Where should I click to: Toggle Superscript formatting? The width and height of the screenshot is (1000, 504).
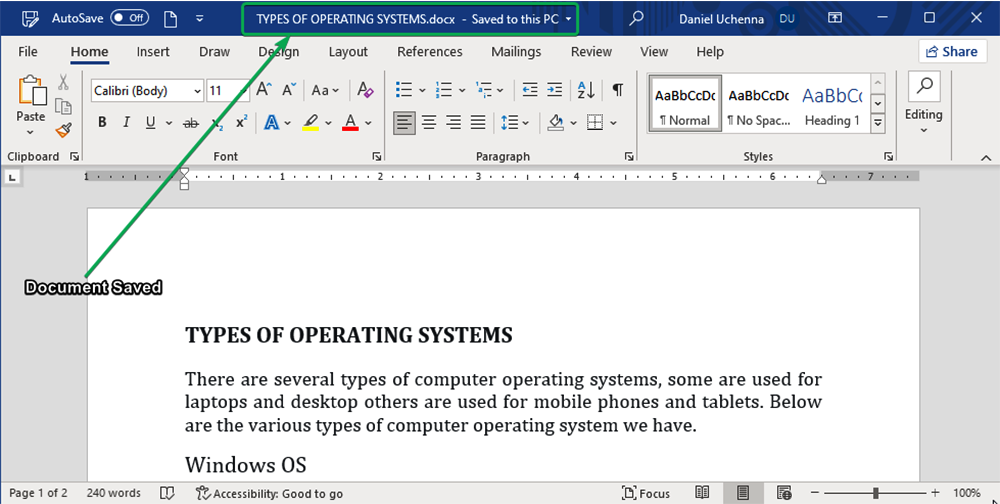coord(242,122)
